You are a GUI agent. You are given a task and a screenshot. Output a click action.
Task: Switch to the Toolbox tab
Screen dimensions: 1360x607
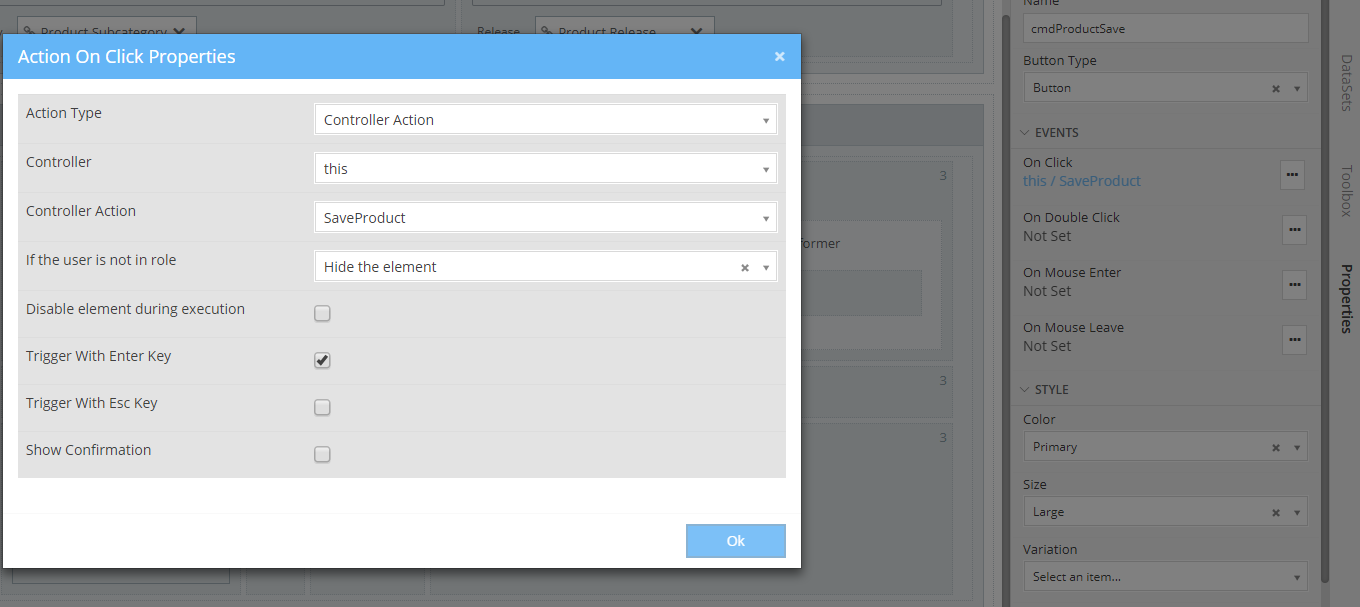tap(1346, 190)
